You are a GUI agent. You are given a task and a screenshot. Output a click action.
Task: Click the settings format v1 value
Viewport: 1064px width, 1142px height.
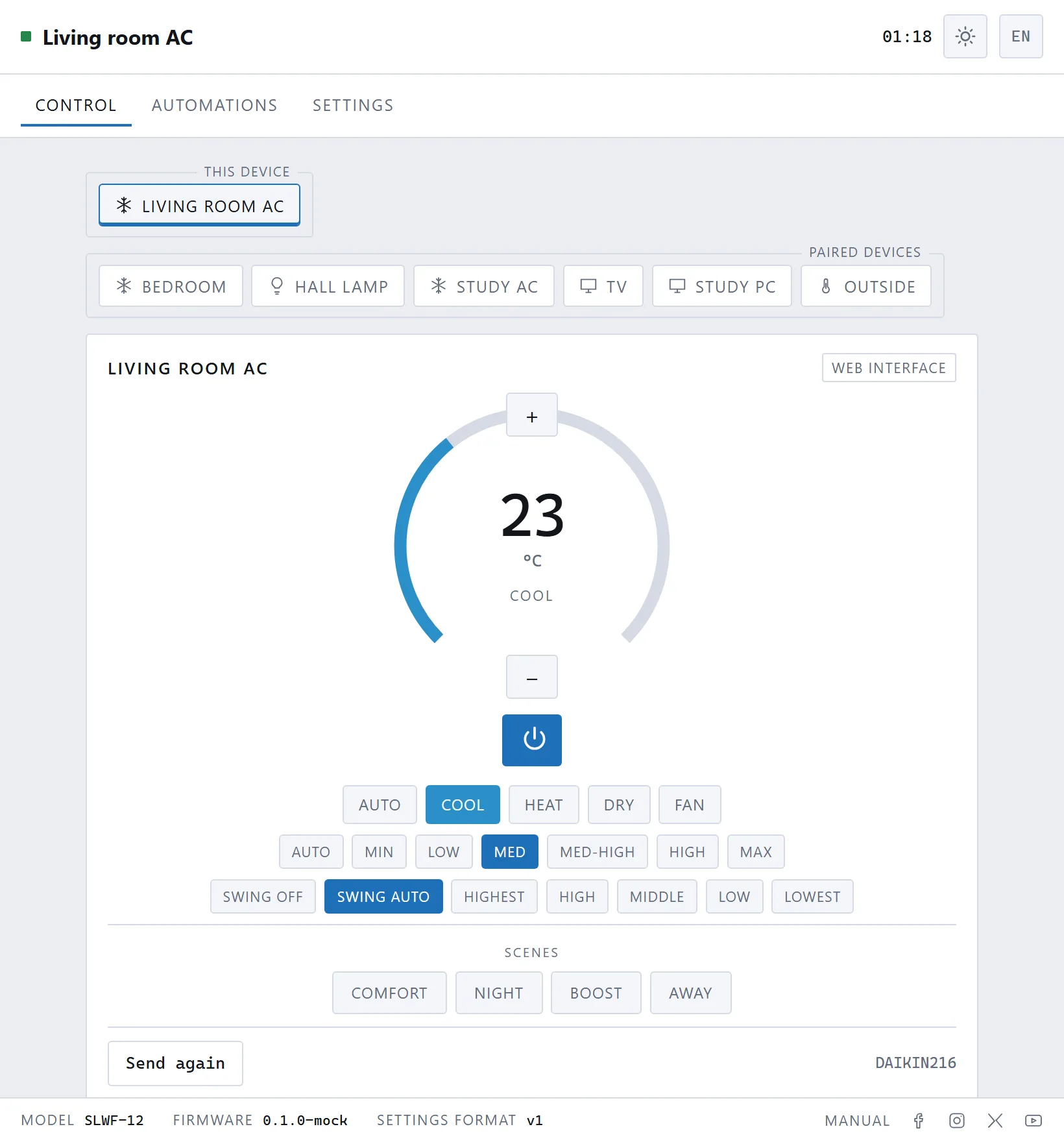[x=535, y=1121]
